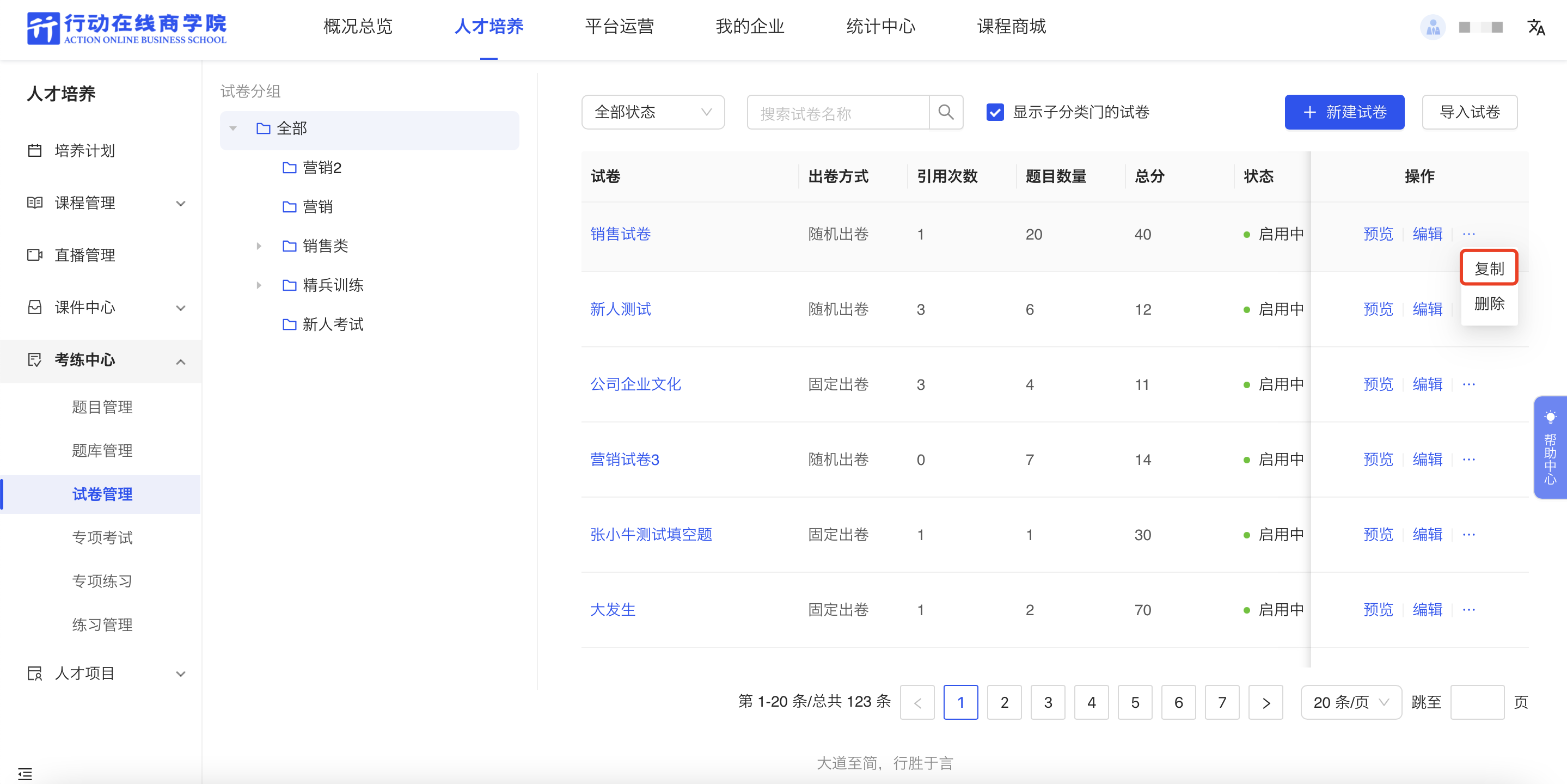The width and height of the screenshot is (1567, 784).
Task: Open more actions for 张小牛测试填空题
Action: click(1468, 535)
